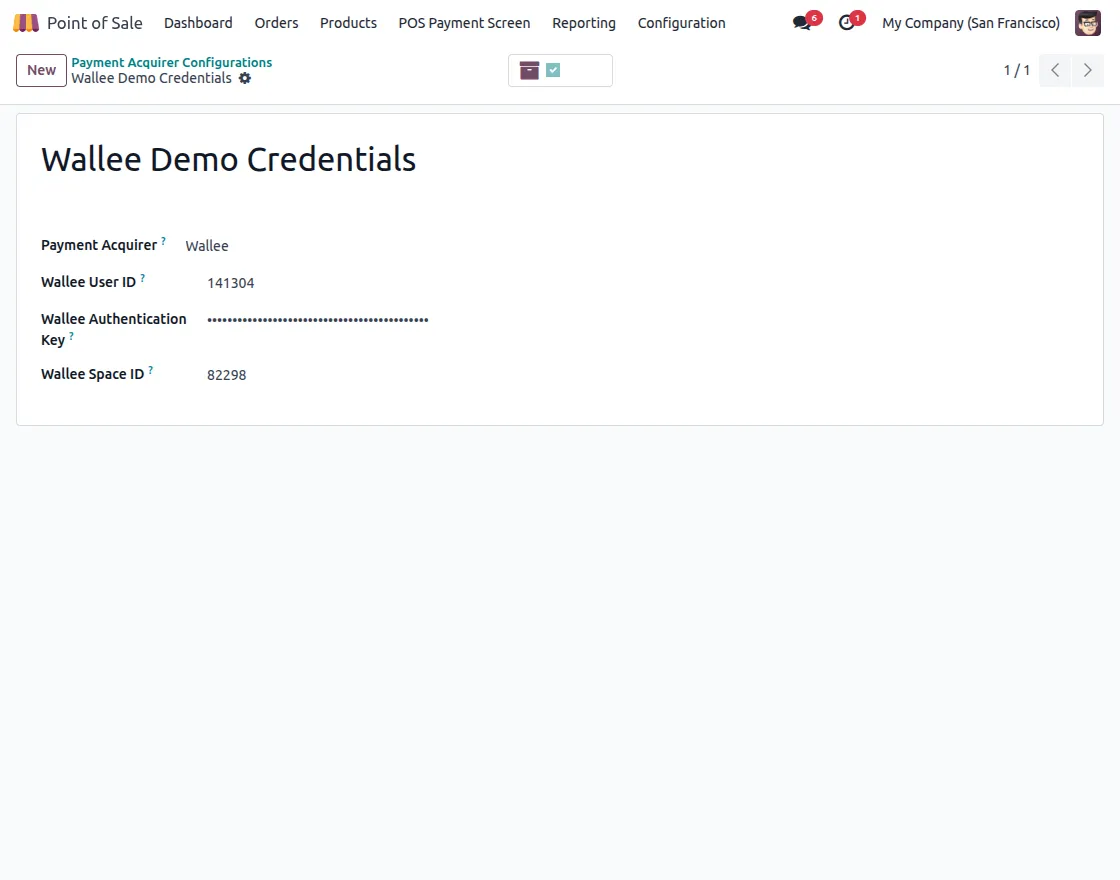The image size is (1120, 880).
Task: Click the 1 / 1 record pager
Action: pos(1016,70)
